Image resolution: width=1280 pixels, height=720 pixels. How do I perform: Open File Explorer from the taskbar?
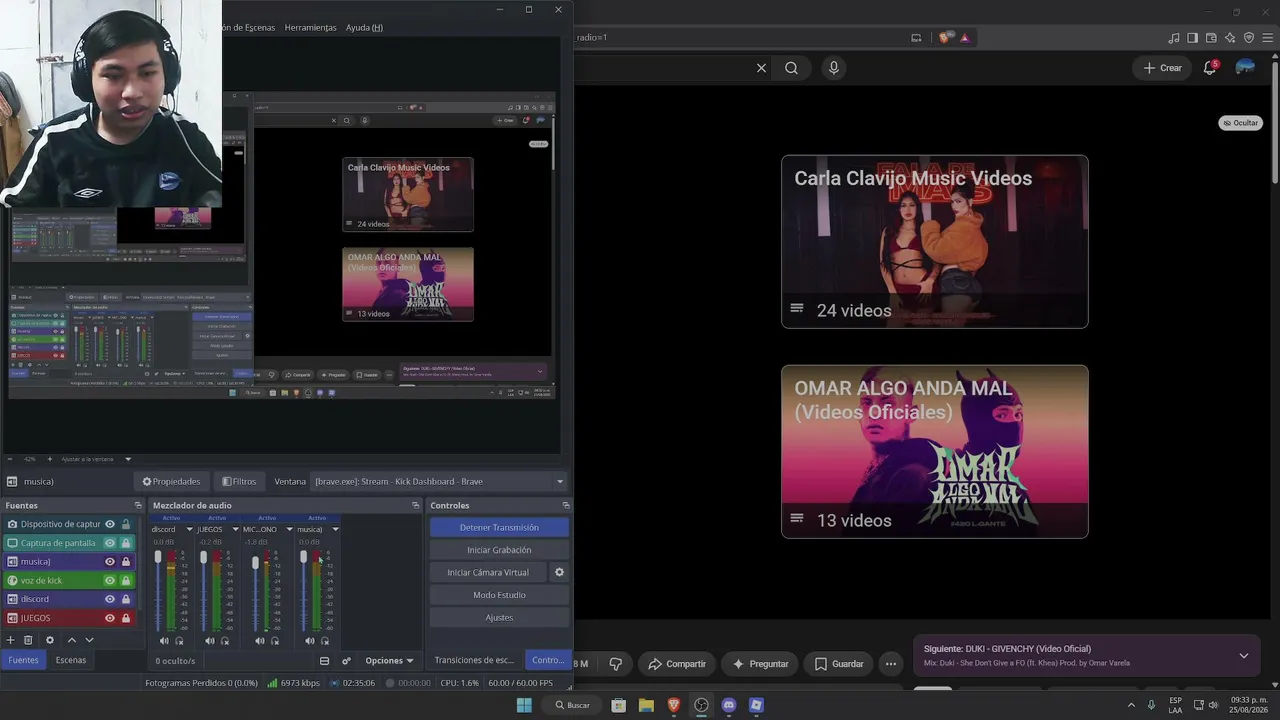click(x=646, y=705)
